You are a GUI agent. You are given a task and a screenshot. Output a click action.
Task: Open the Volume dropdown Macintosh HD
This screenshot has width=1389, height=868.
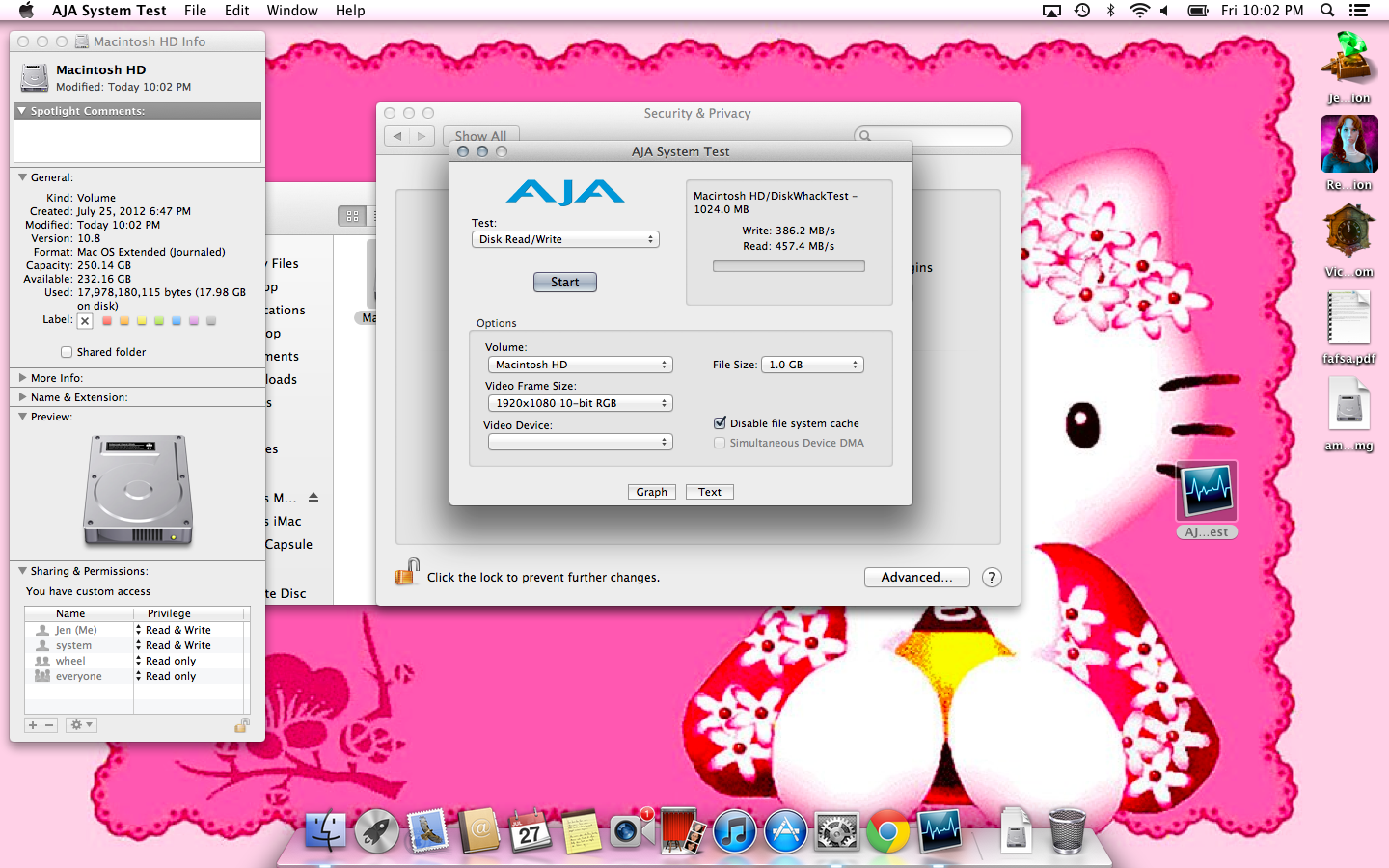coord(580,365)
